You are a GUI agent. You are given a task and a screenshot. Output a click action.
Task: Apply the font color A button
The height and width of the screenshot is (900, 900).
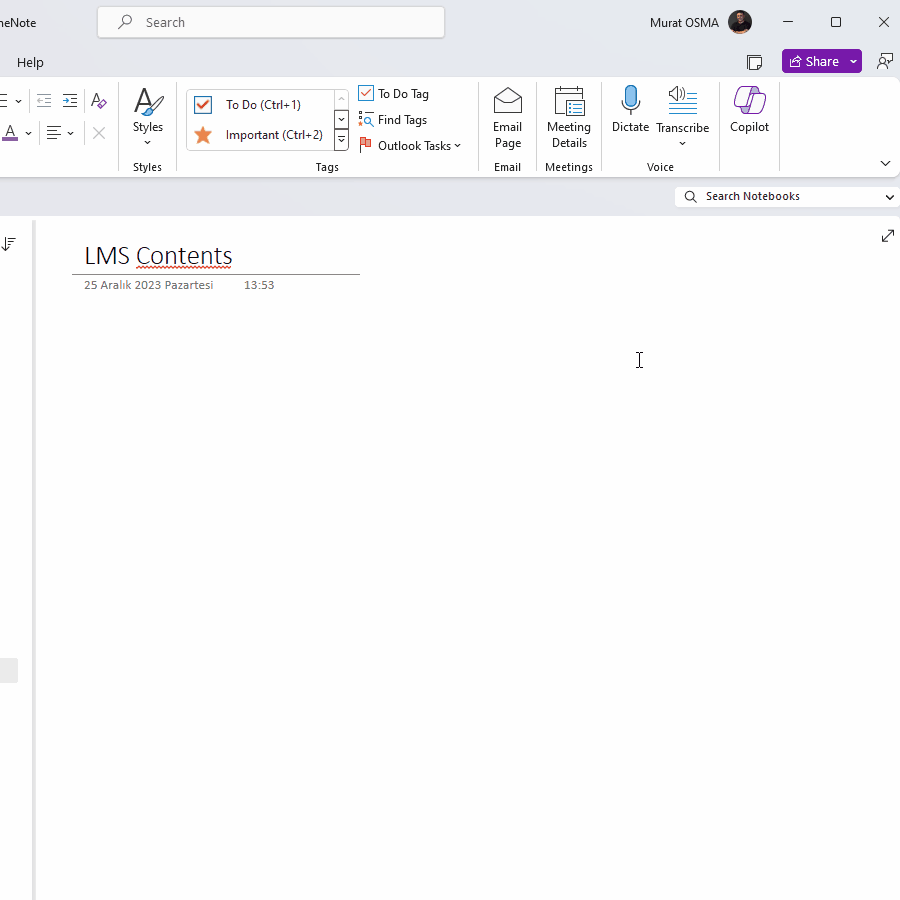[10, 133]
